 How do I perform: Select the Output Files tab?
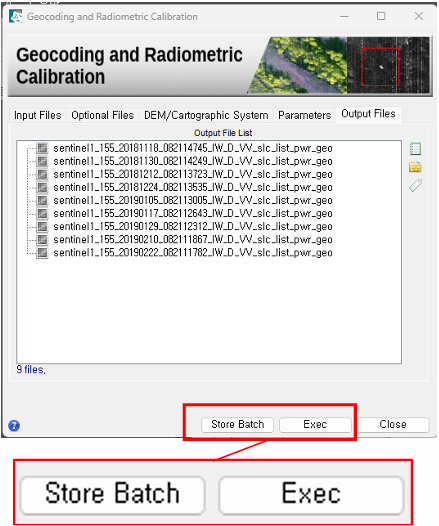(368, 114)
